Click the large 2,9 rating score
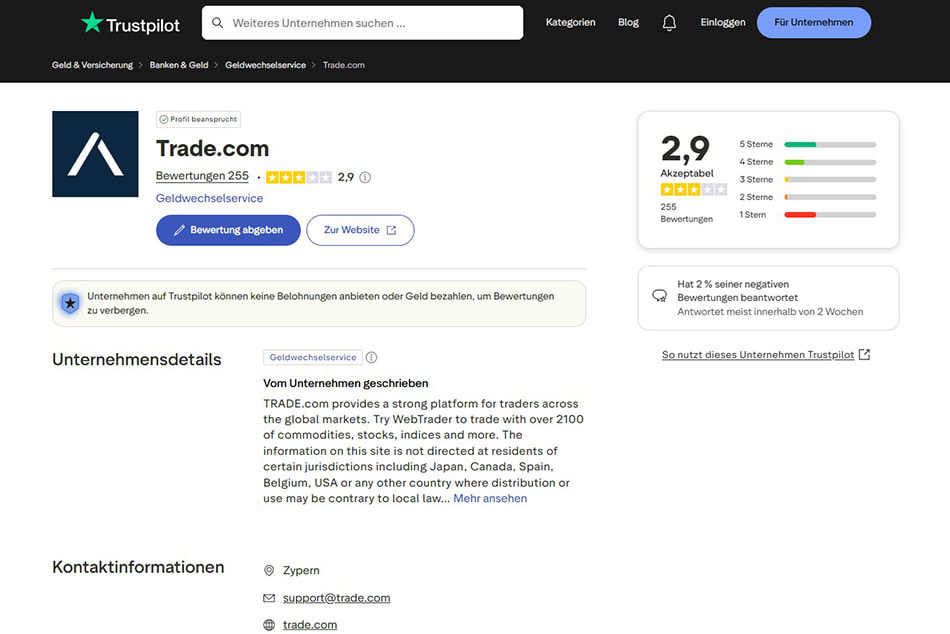The width and height of the screenshot is (950, 634). click(x=685, y=149)
